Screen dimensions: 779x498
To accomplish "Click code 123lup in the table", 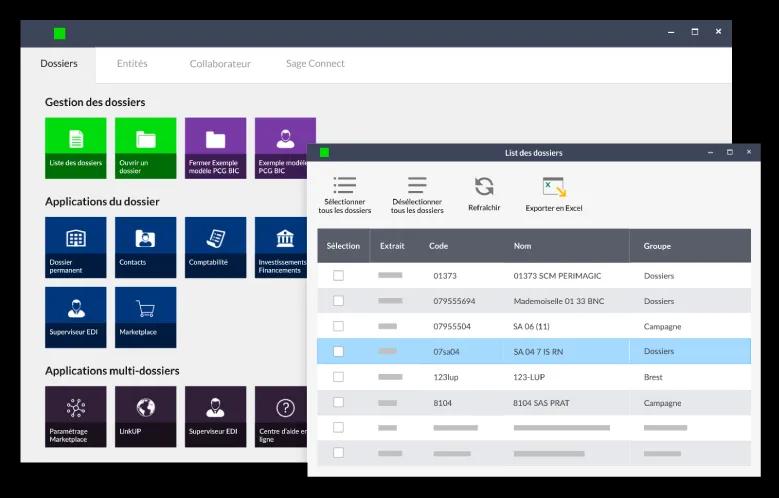I will click(x=446, y=377).
